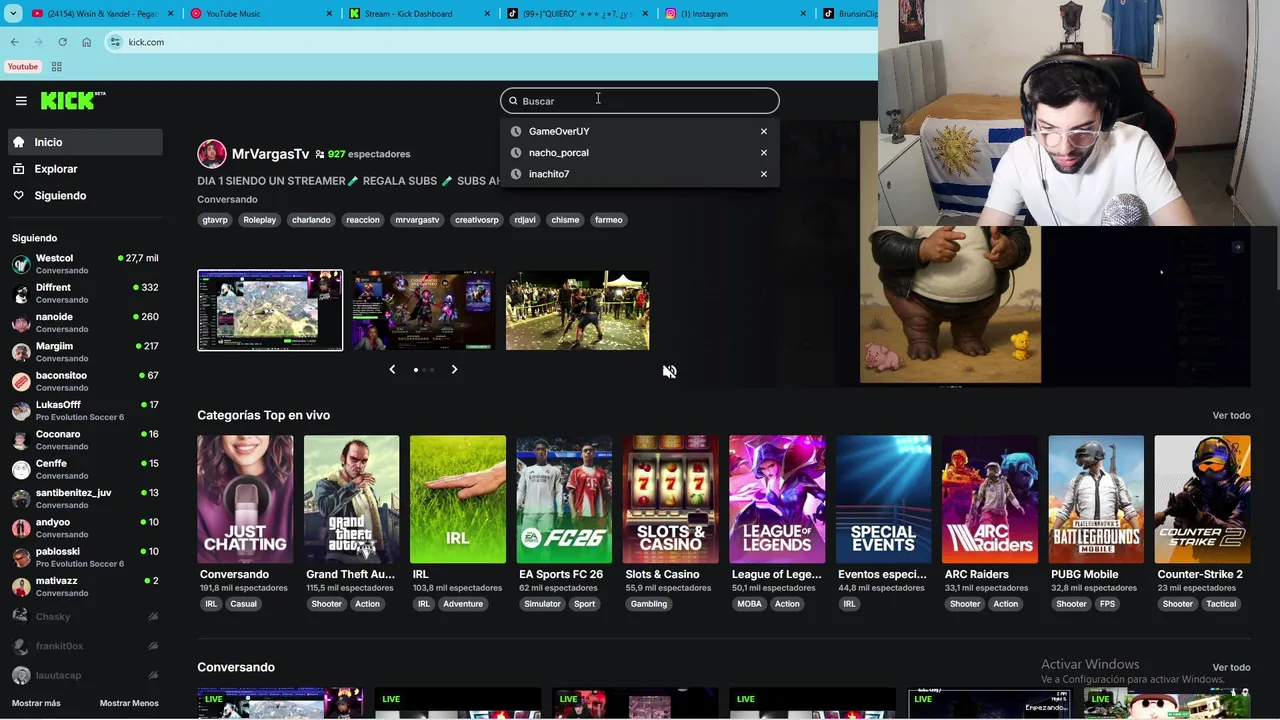Viewport: 1280px width, 720px height.
Task: Remove GameOverUY from recent searches
Action: tap(764, 131)
